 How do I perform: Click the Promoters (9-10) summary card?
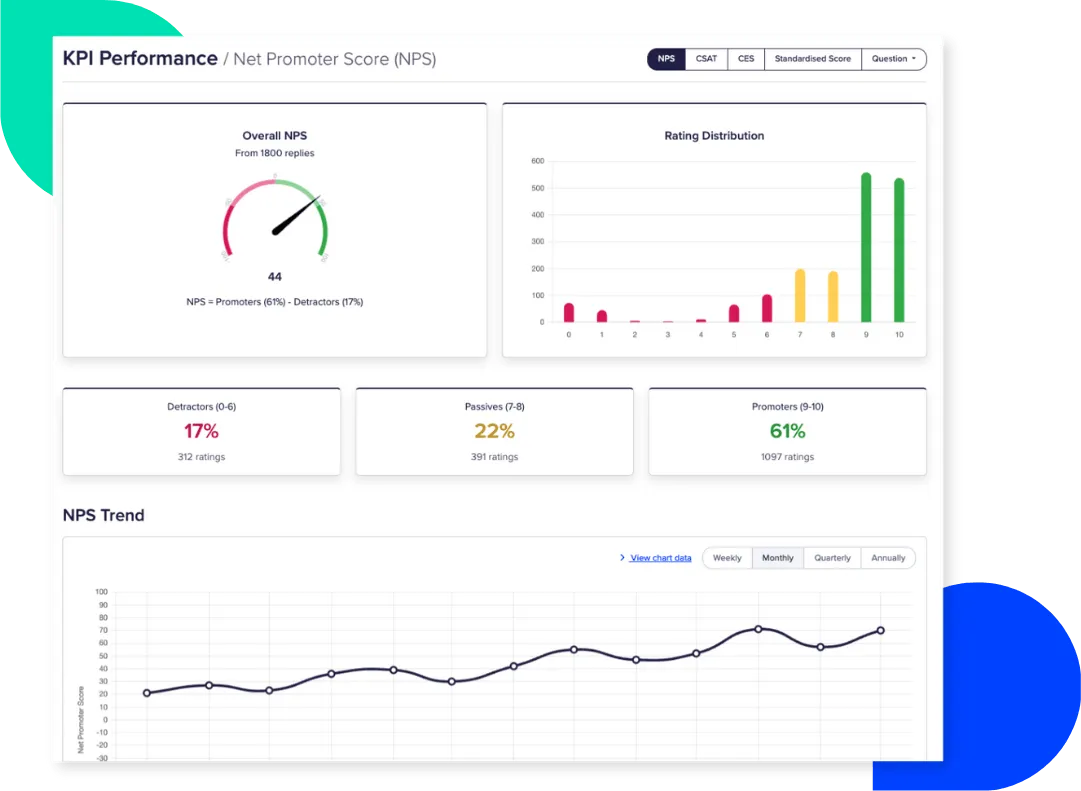click(787, 431)
